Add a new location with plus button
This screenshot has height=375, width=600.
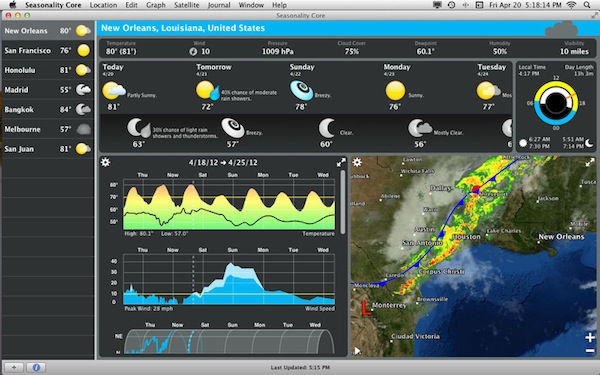14,367
